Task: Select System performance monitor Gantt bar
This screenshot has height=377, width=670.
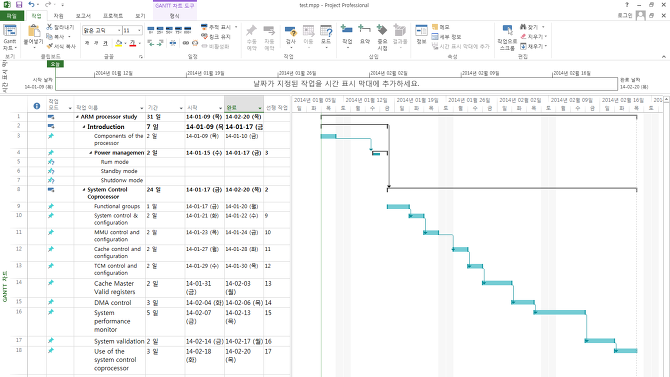Action: [560, 312]
